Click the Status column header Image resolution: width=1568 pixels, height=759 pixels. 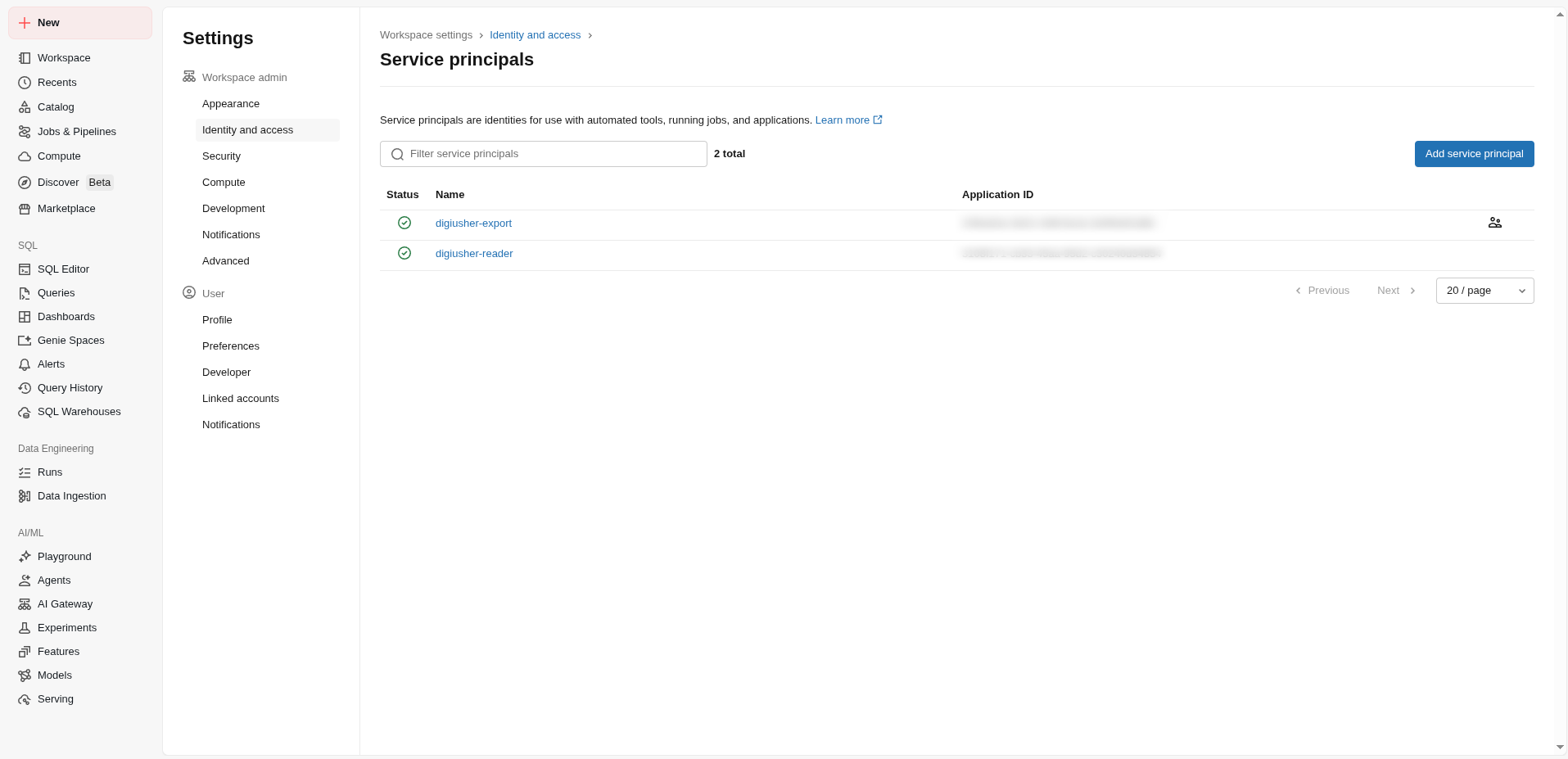[x=402, y=195]
